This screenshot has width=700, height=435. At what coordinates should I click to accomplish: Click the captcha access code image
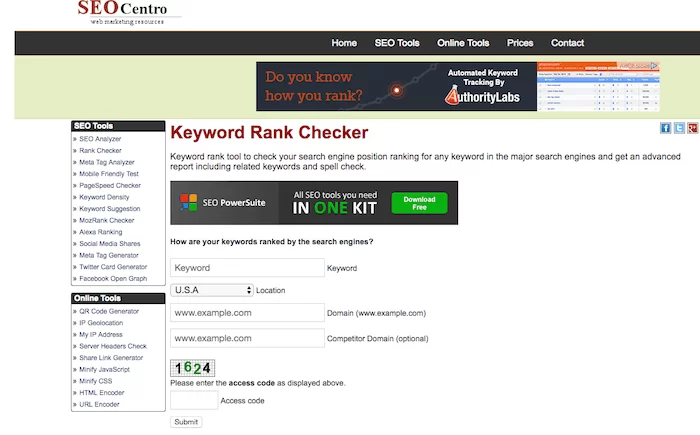click(193, 368)
